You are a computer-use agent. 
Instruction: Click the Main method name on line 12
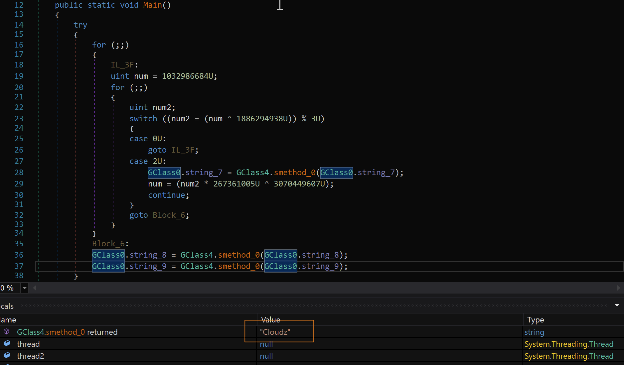[x=152, y=5]
